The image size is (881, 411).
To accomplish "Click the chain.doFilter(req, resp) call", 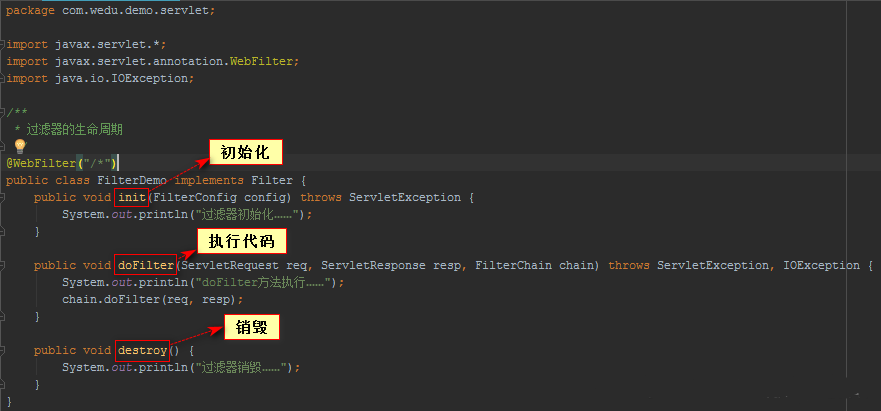I will click(x=152, y=299).
